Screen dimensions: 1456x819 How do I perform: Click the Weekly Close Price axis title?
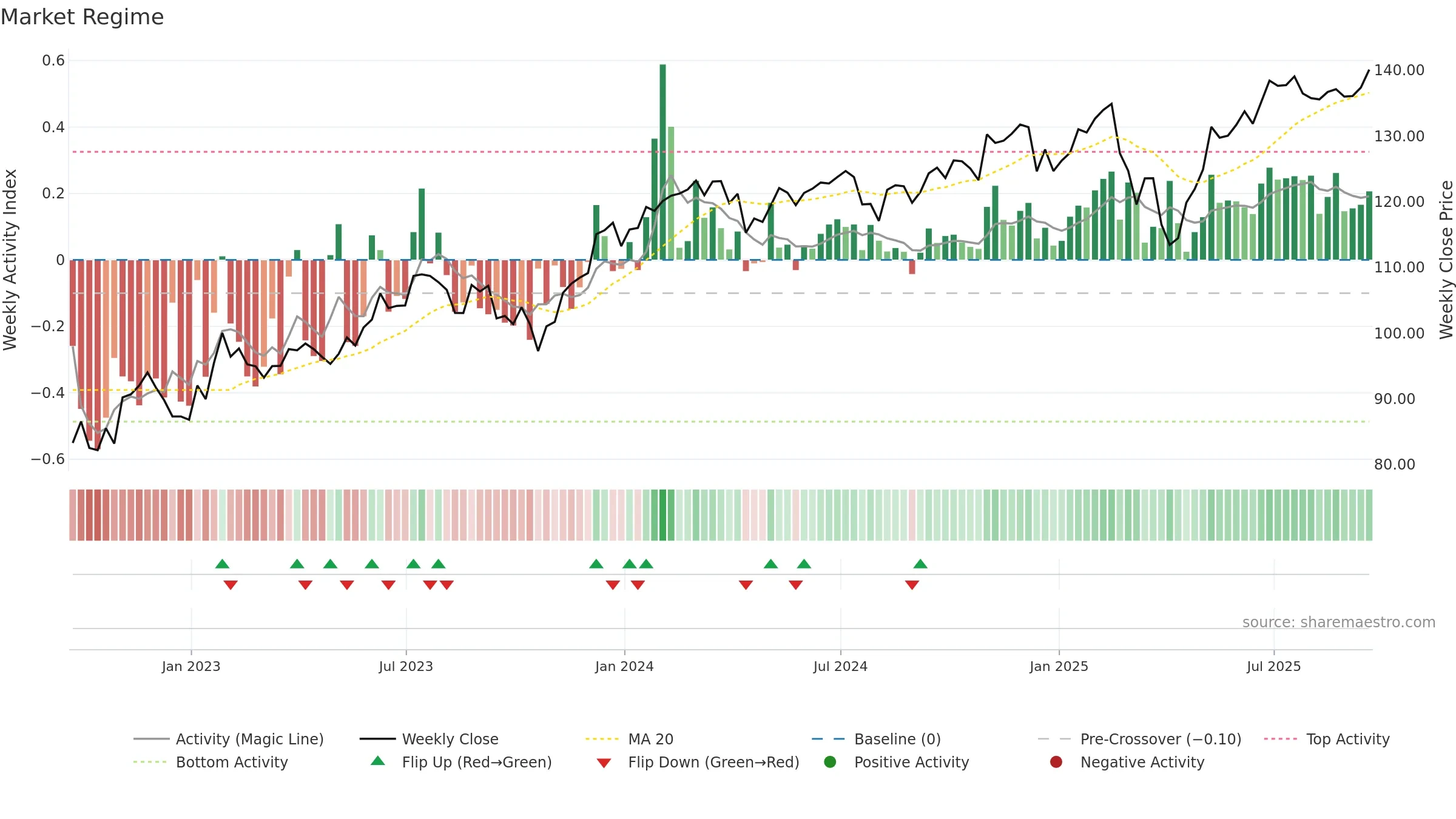1446,260
